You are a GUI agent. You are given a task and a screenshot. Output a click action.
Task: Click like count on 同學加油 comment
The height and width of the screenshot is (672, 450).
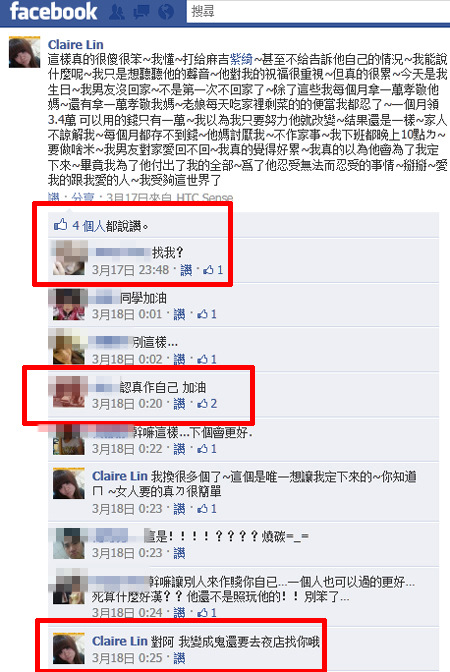(x=207, y=314)
